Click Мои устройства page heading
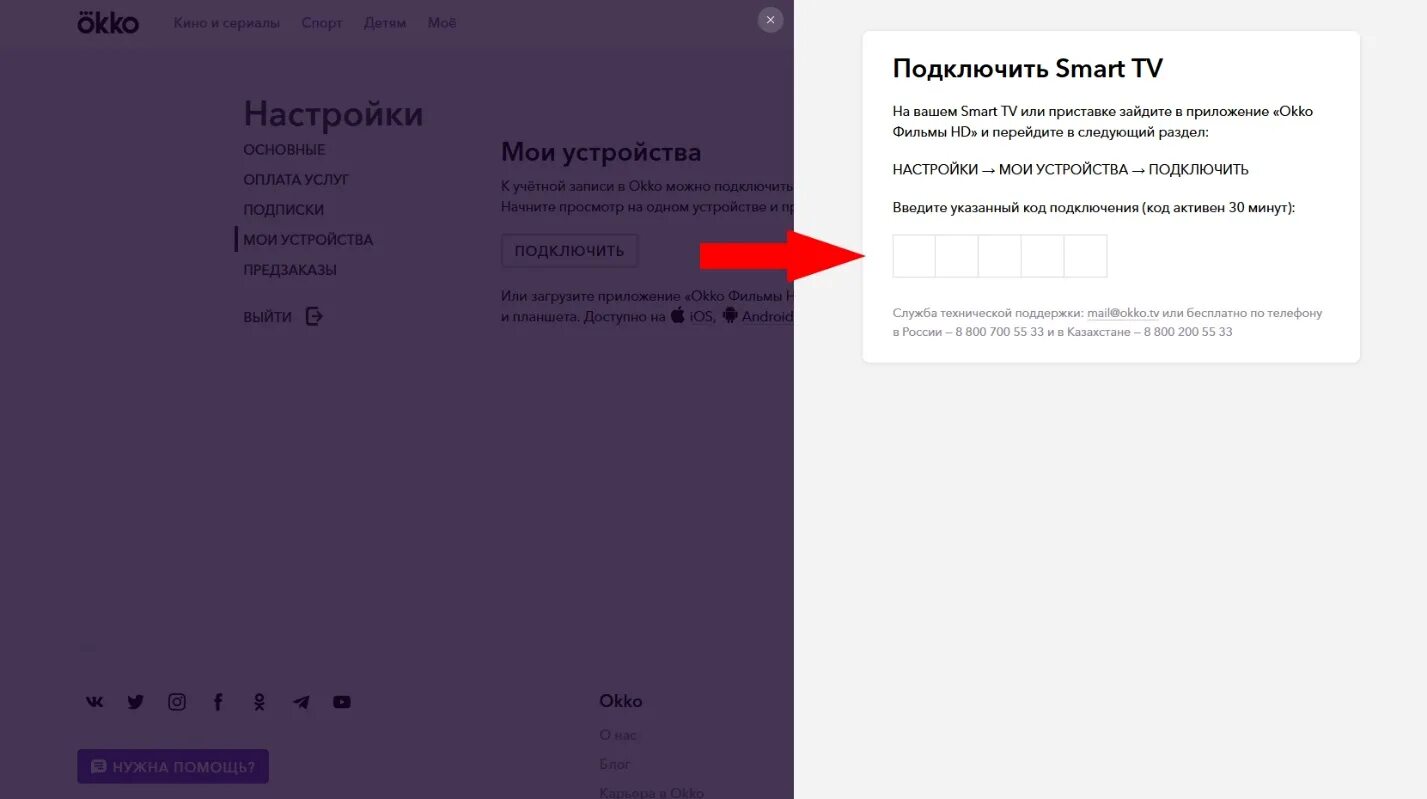This screenshot has width=1427, height=799. click(x=601, y=152)
